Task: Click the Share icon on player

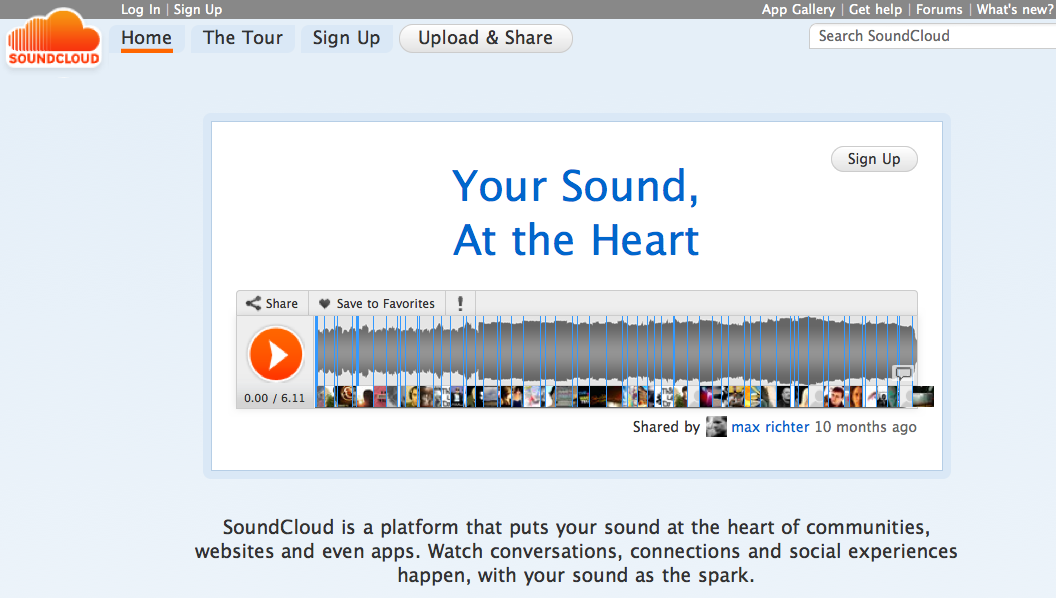Action: point(253,304)
